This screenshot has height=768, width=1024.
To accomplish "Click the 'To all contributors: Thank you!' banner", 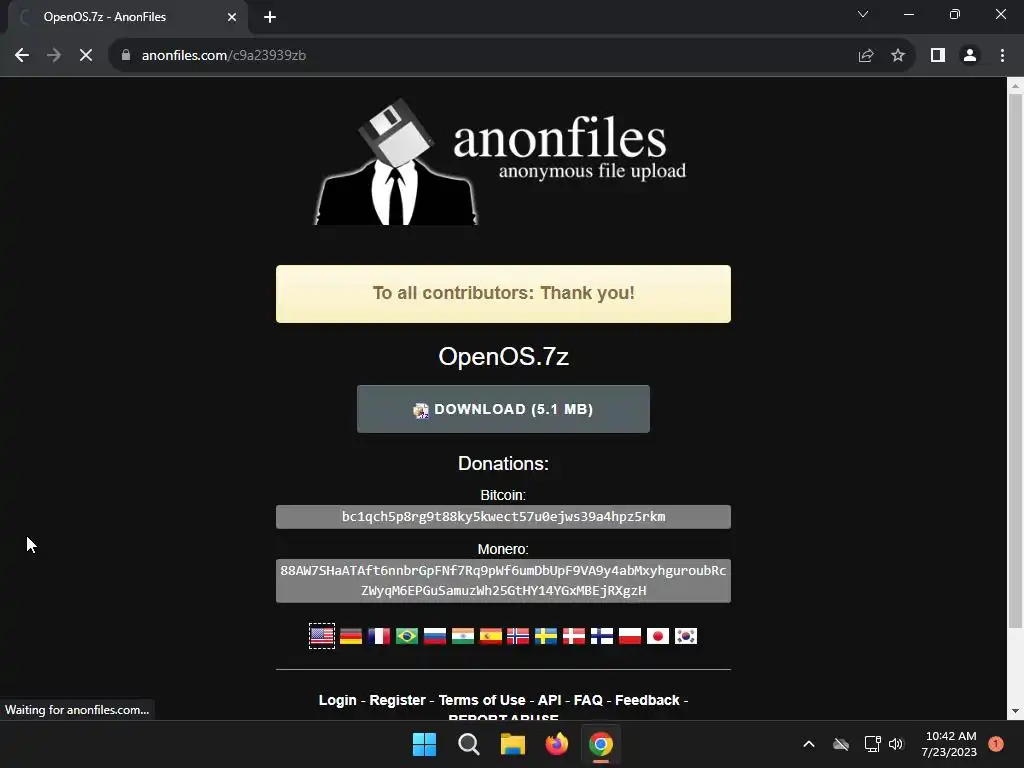I will coord(503,294).
